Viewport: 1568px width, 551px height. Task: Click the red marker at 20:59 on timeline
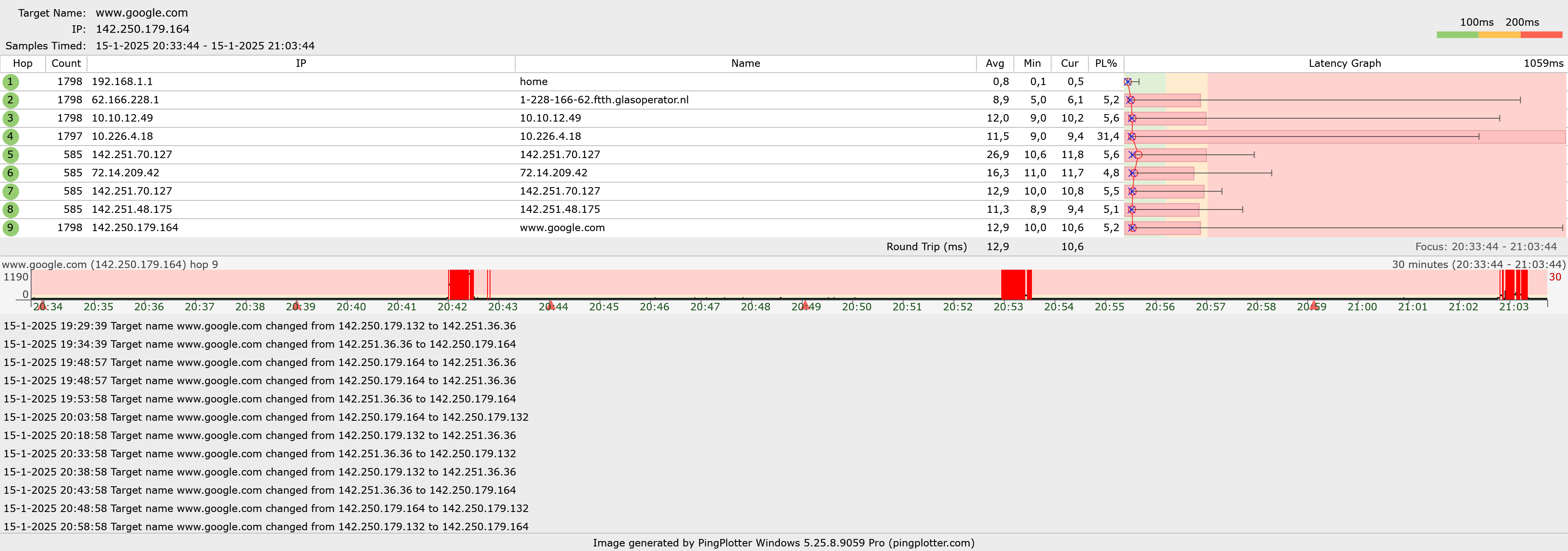tap(1313, 305)
